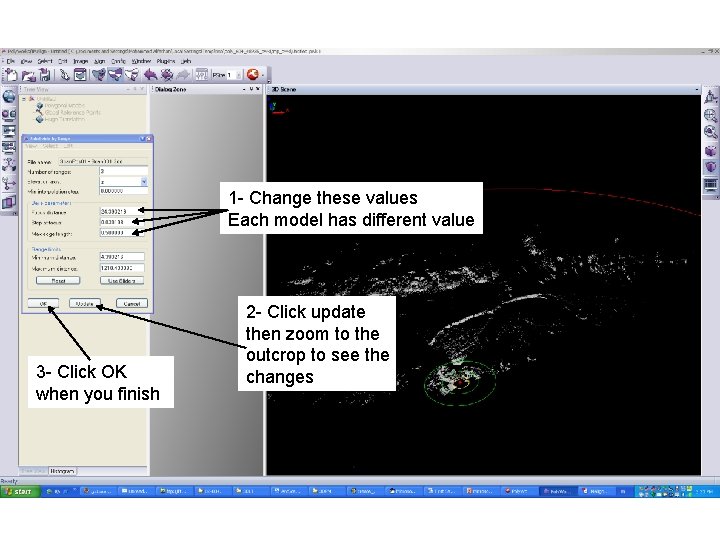Click the Save project floppy icon

45,74
